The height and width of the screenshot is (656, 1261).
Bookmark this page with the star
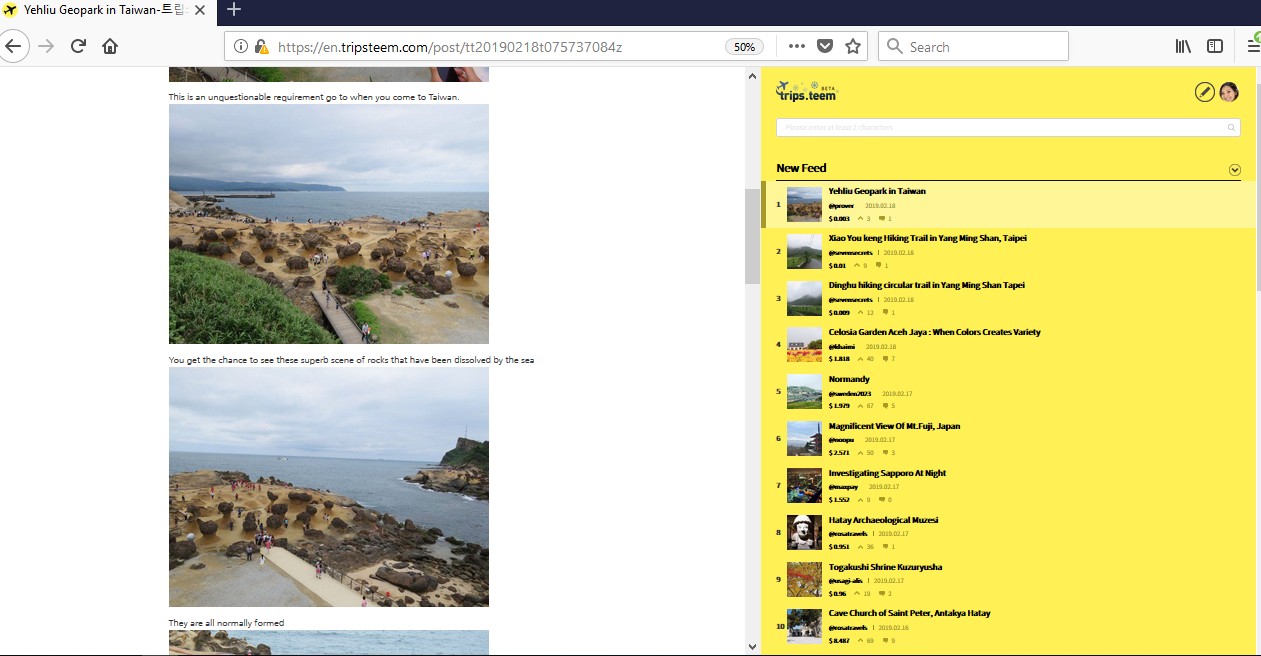tap(853, 46)
